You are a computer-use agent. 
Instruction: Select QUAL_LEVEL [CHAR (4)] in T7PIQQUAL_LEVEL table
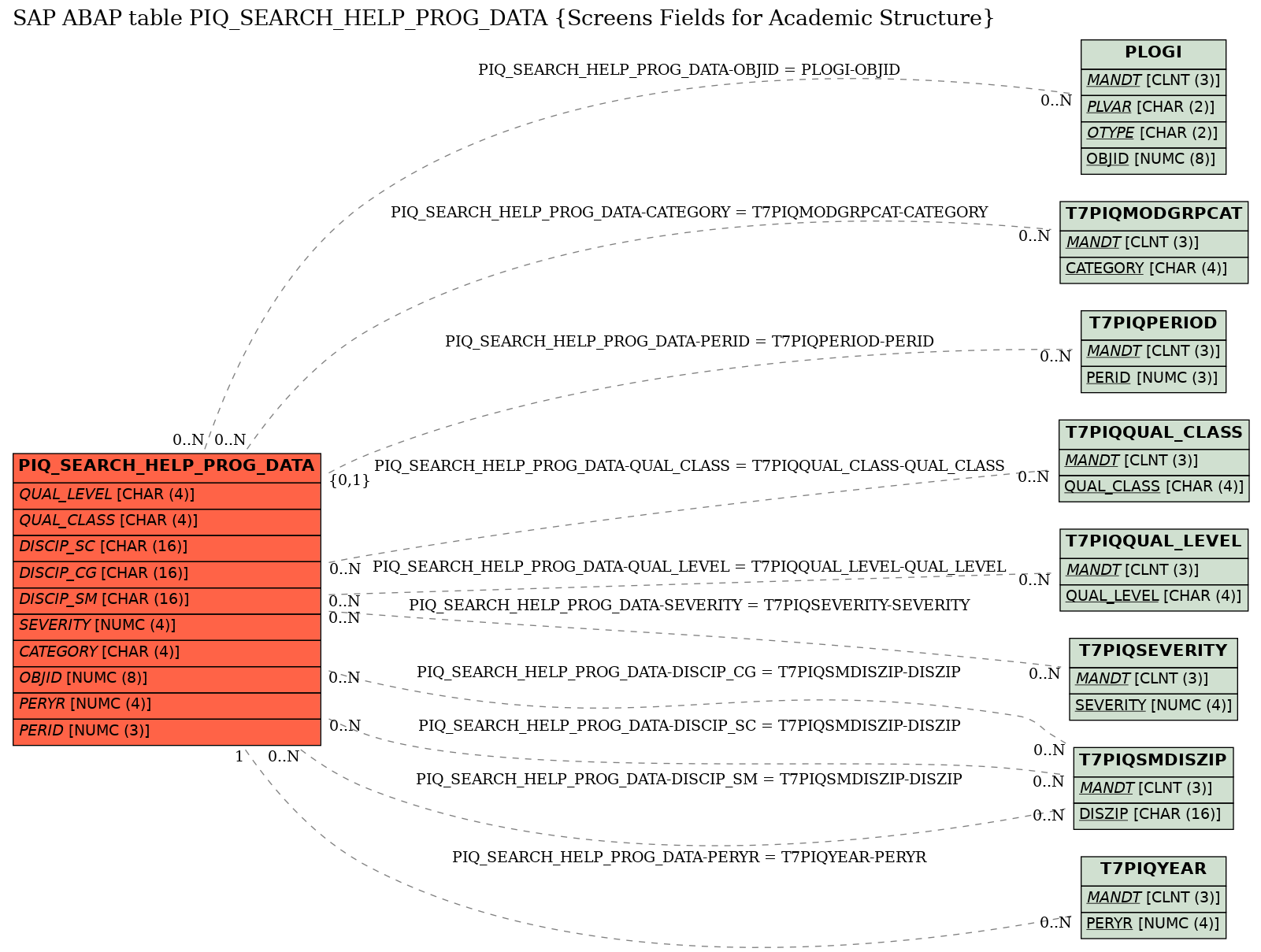pos(1154,598)
